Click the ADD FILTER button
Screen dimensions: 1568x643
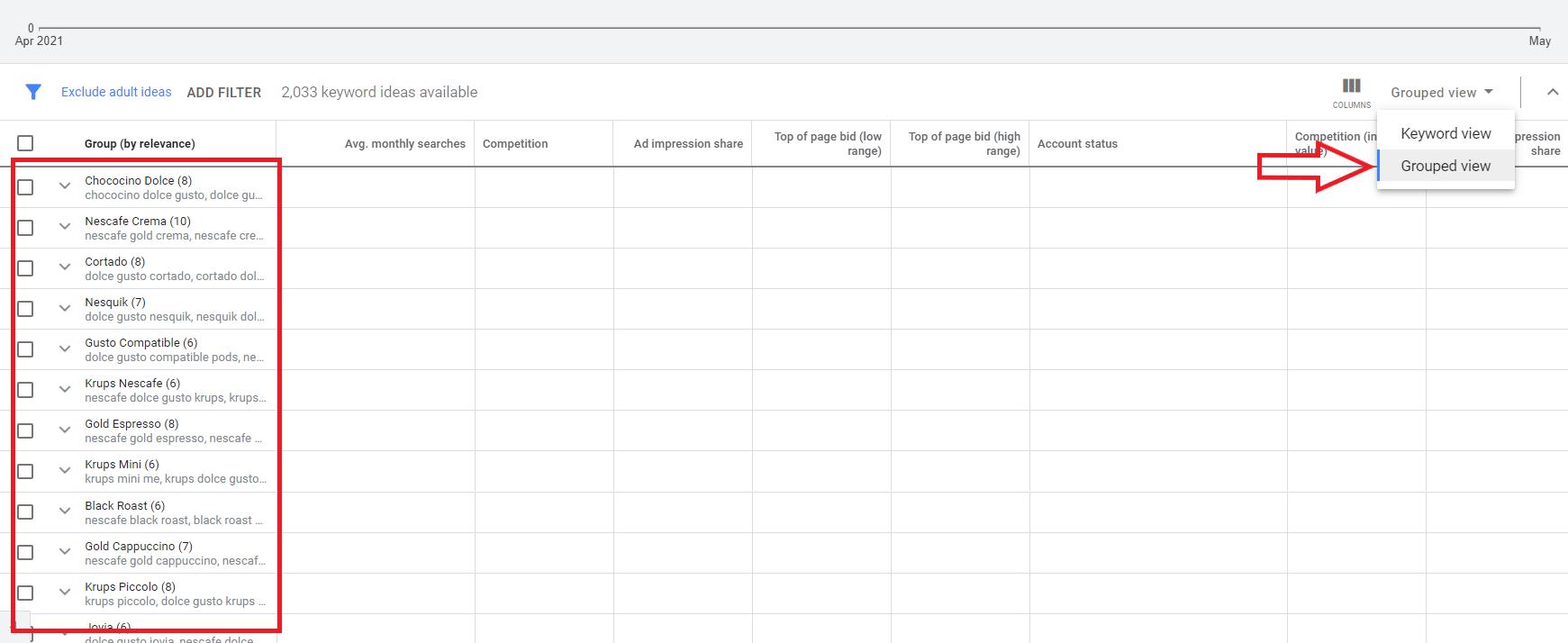point(223,93)
